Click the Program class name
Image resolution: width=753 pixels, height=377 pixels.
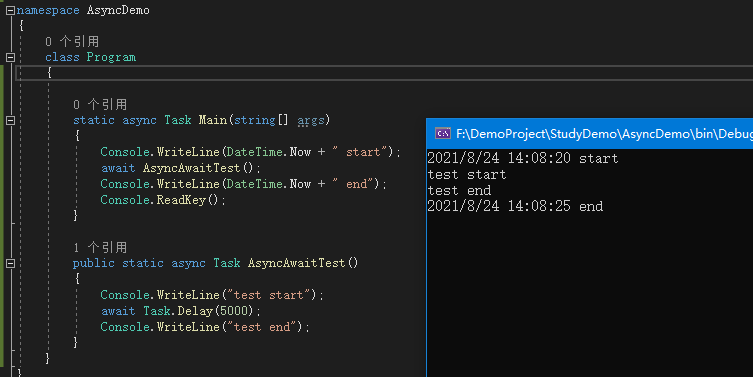click(x=111, y=57)
